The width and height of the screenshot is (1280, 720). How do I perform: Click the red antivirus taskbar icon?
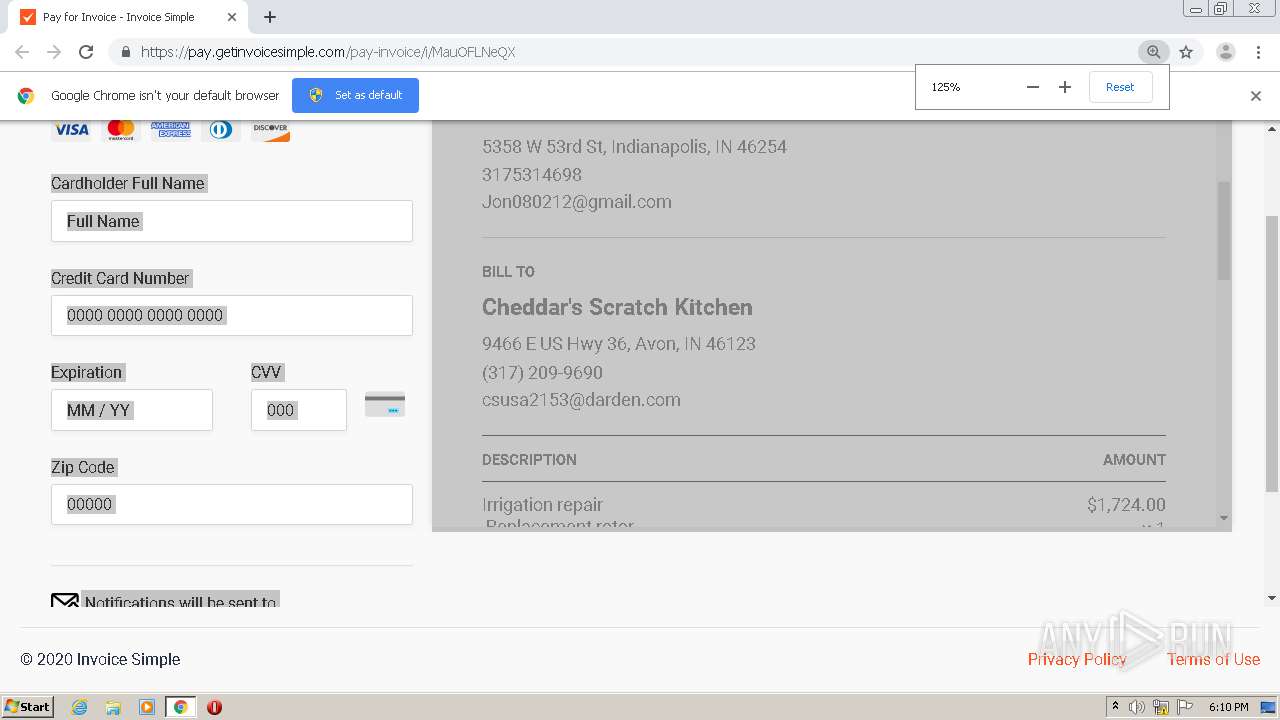(214, 707)
